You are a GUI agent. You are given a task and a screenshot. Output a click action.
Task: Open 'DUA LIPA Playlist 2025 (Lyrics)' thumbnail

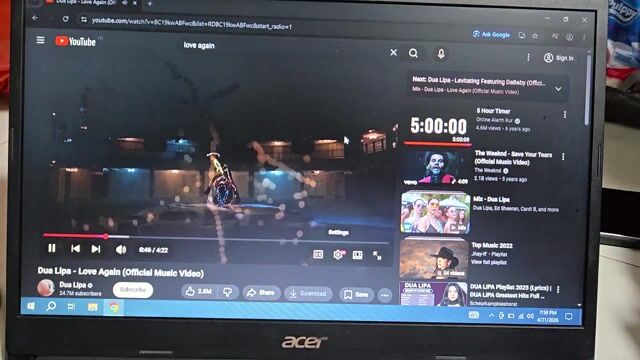(433, 294)
